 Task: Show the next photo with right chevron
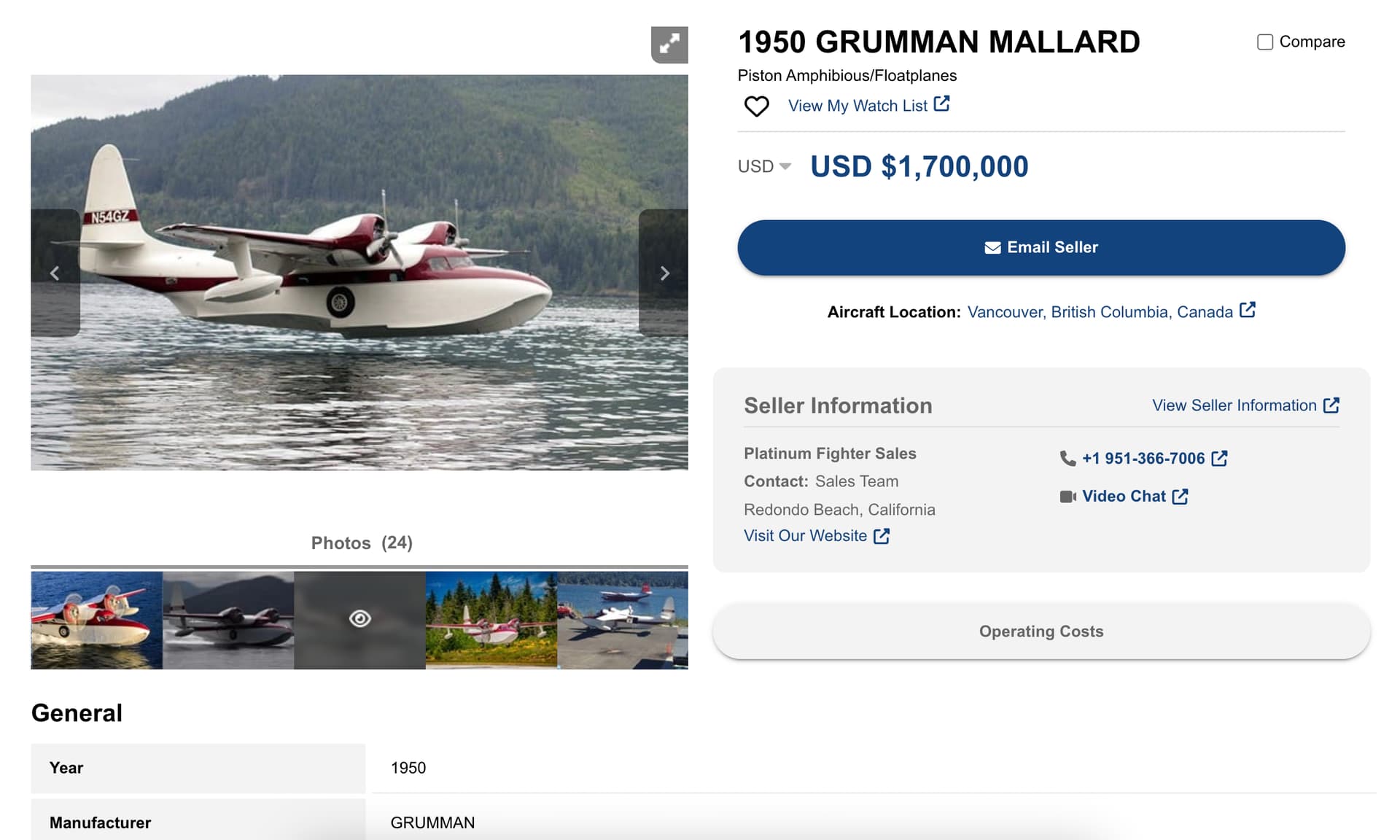[x=664, y=273]
